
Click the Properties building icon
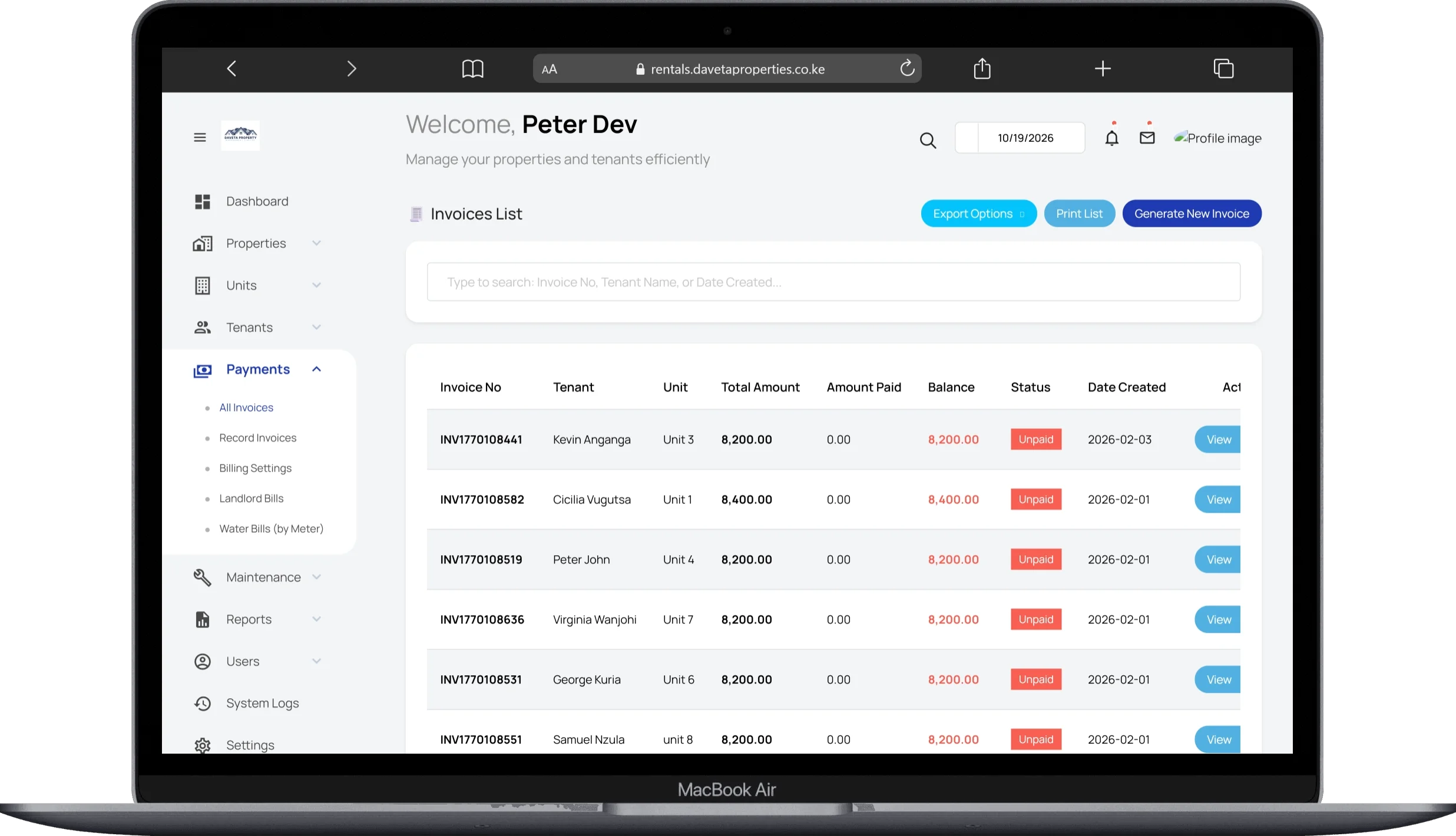coord(203,244)
